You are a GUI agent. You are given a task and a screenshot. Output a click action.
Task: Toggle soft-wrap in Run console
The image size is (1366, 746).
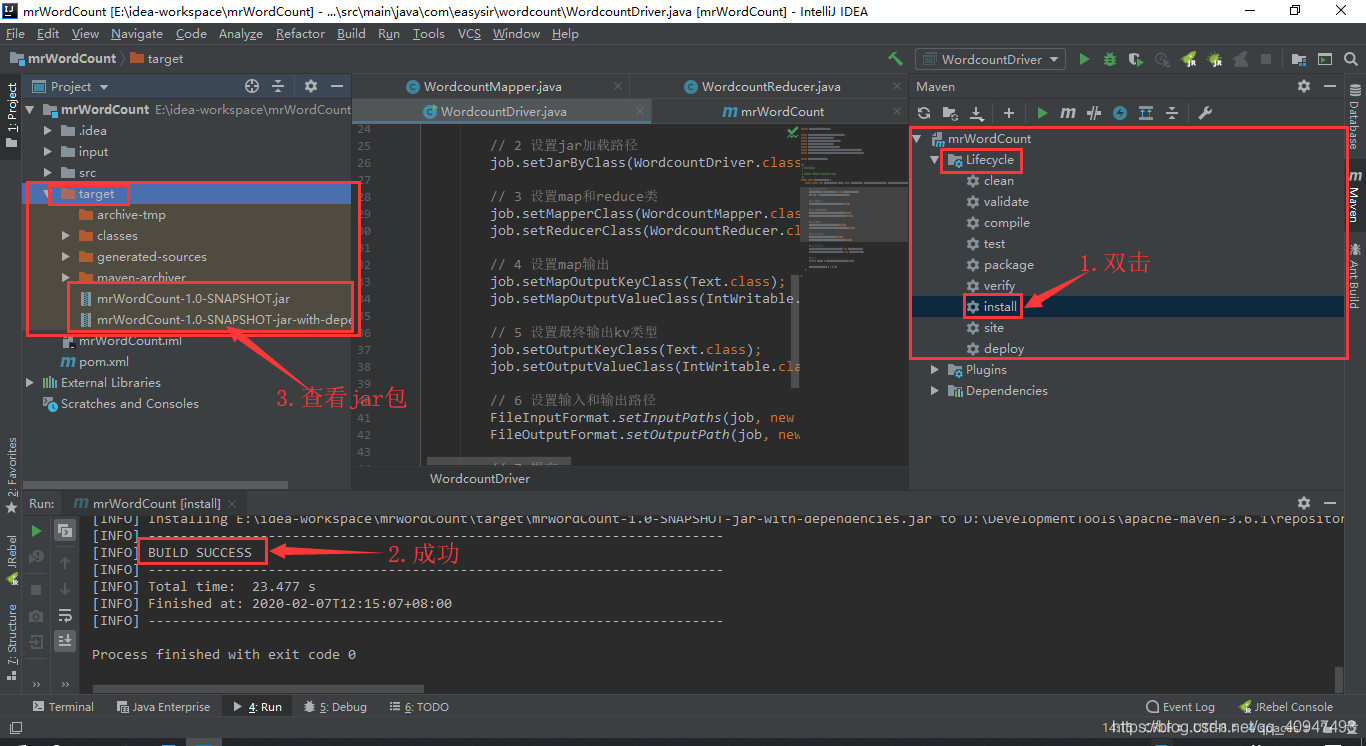(x=65, y=615)
